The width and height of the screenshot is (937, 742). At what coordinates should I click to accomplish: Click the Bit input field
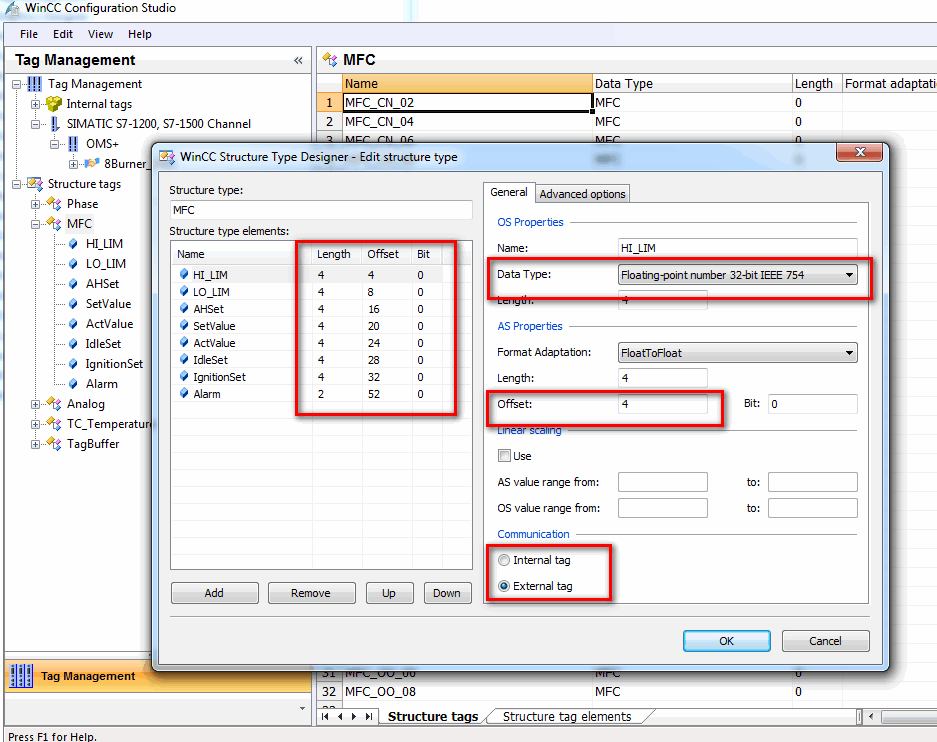coord(813,404)
